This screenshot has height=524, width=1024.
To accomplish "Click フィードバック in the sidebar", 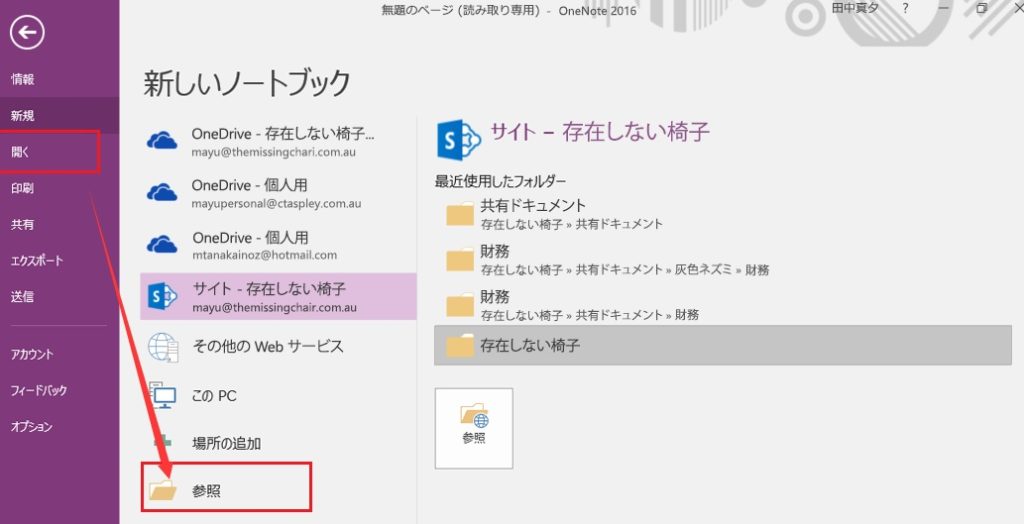I will pyautogui.click(x=39, y=390).
